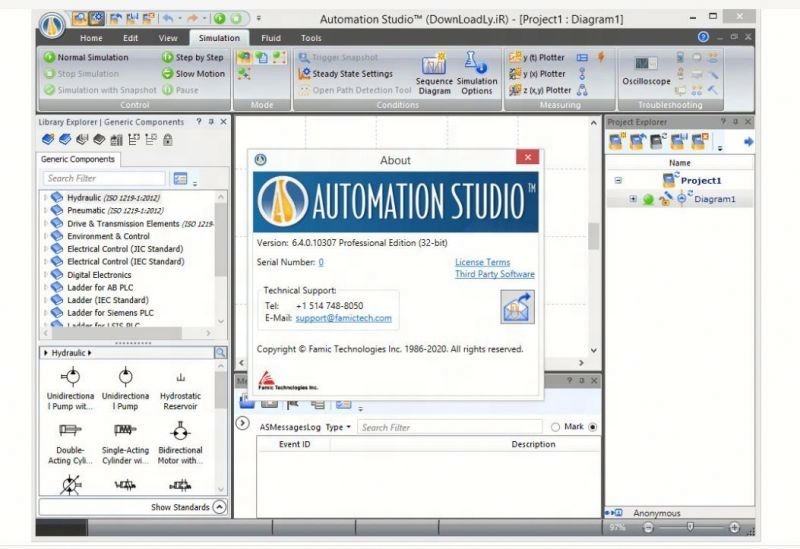Switch to the Fluid ribbon tab
800x549 pixels.
(271, 38)
